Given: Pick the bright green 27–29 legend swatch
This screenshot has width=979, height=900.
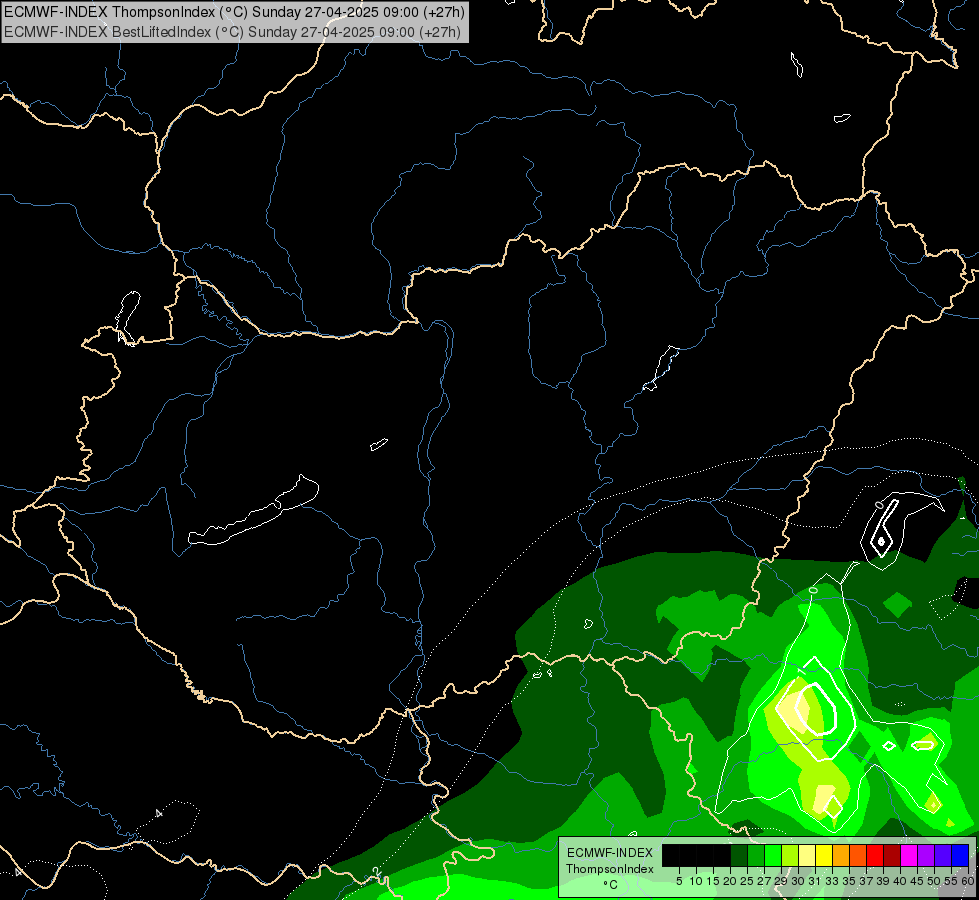Looking at the screenshot, I should pos(773,855).
